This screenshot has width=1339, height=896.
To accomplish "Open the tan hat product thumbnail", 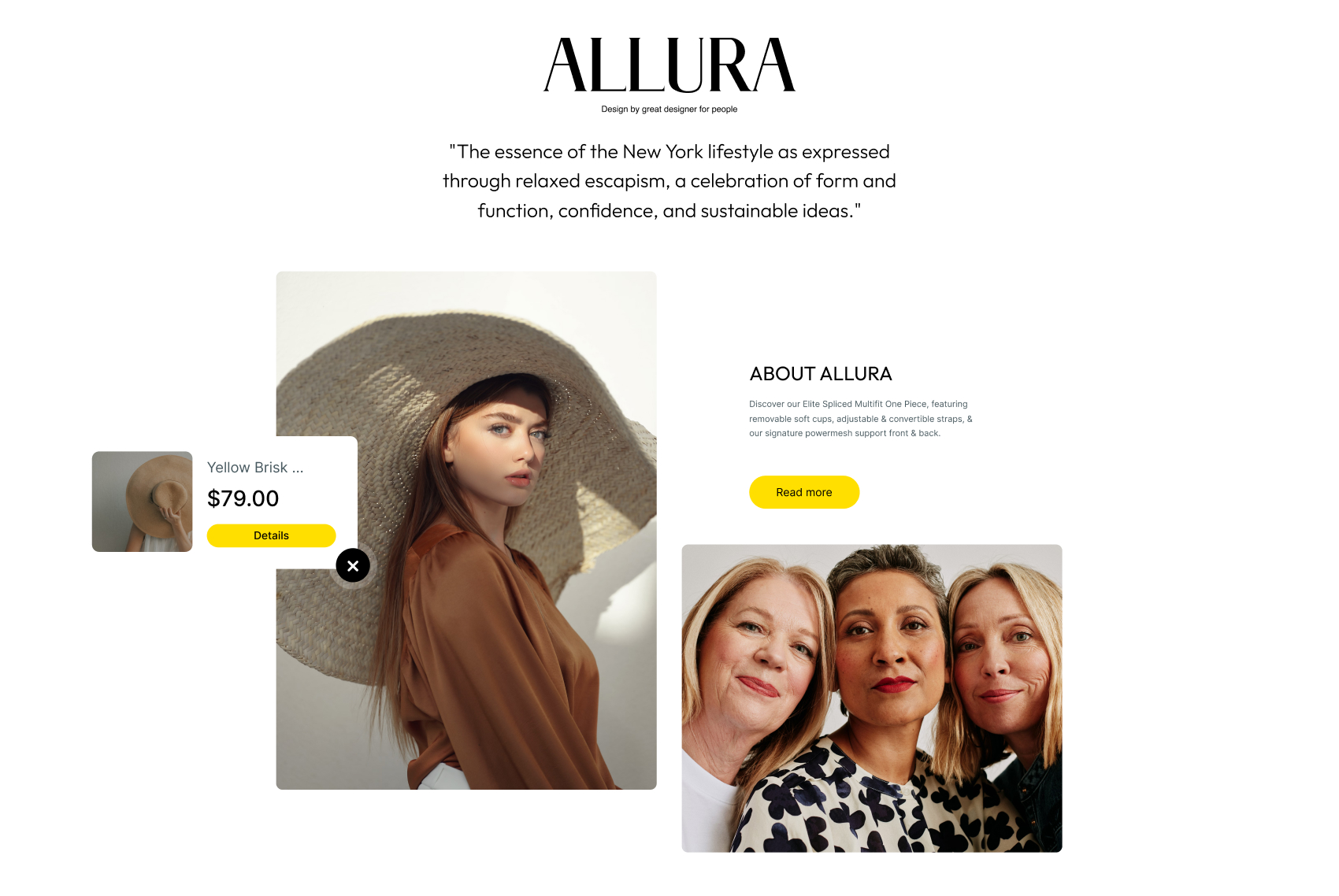I will [143, 502].
